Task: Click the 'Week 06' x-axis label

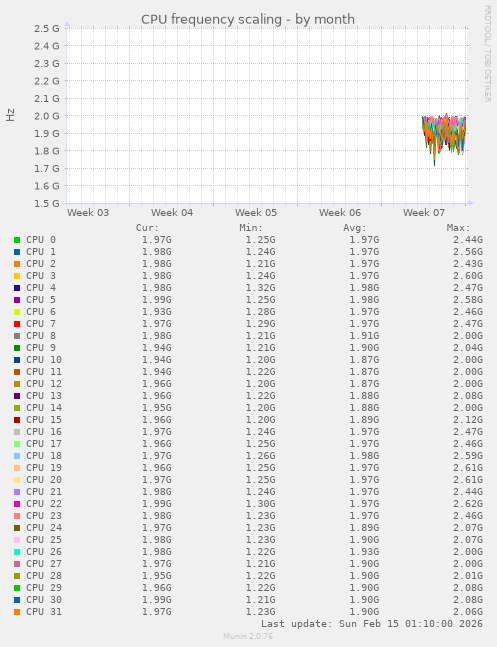Action: 340,213
